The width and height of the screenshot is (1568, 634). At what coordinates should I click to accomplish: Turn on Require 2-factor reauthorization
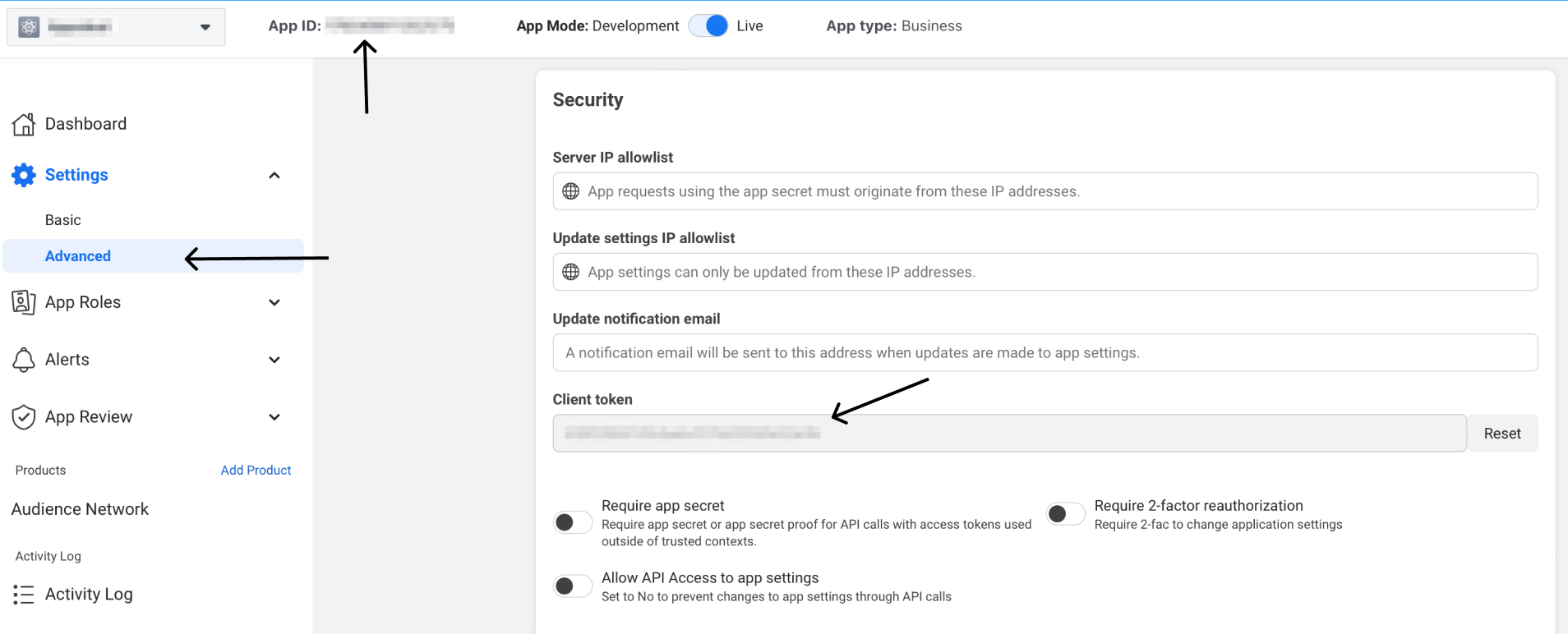[1065, 514]
